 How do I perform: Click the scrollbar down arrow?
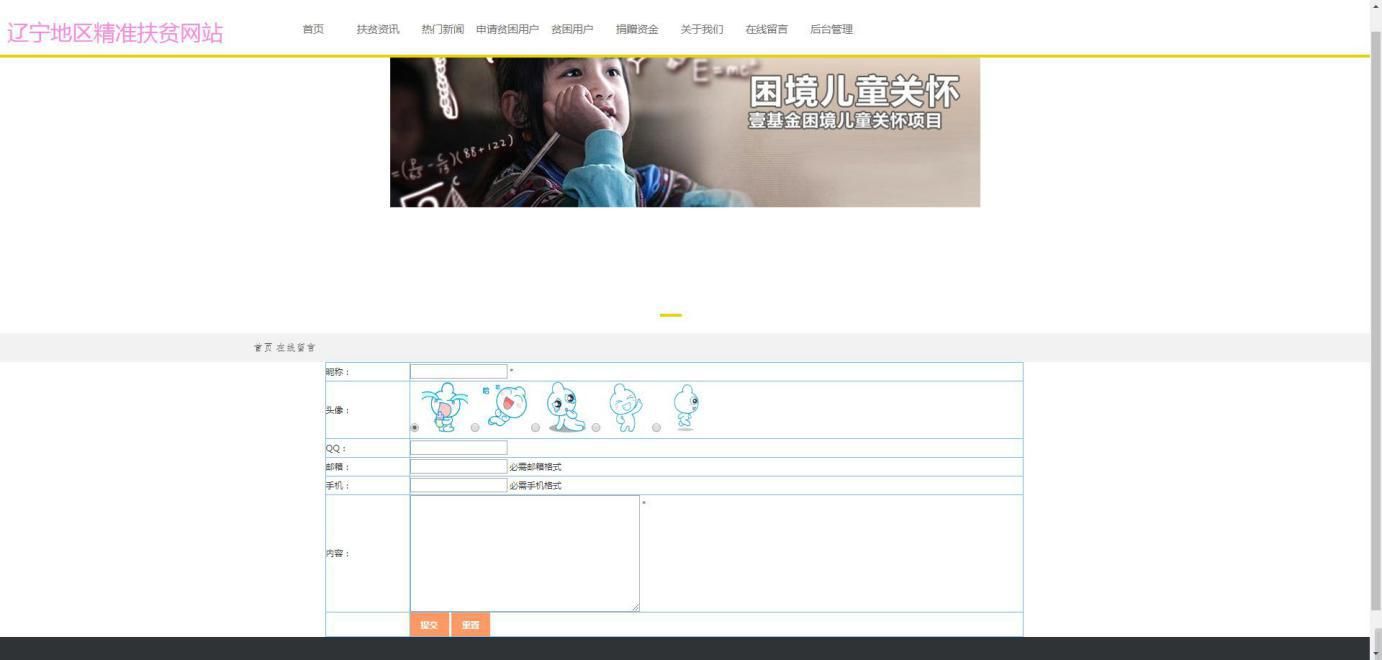point(1376,653)
